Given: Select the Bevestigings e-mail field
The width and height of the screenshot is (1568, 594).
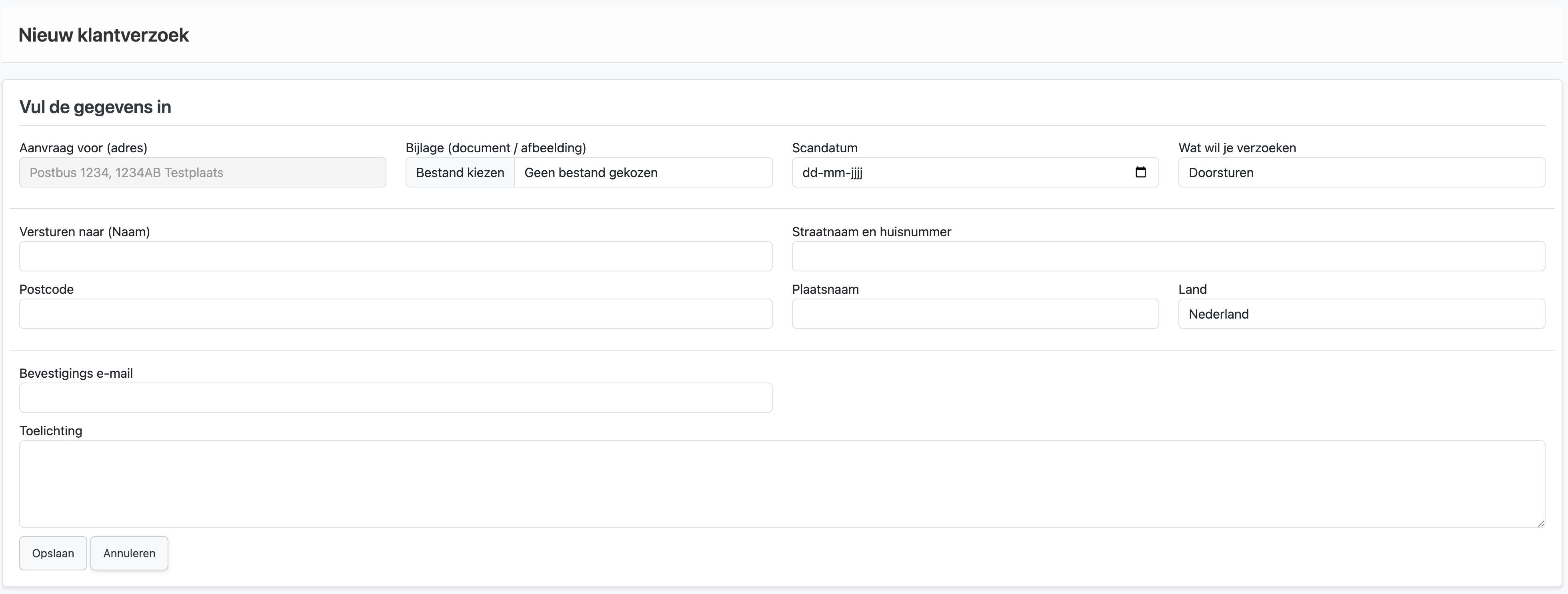Looking at the screenshot, I should [x=396, y=398].
